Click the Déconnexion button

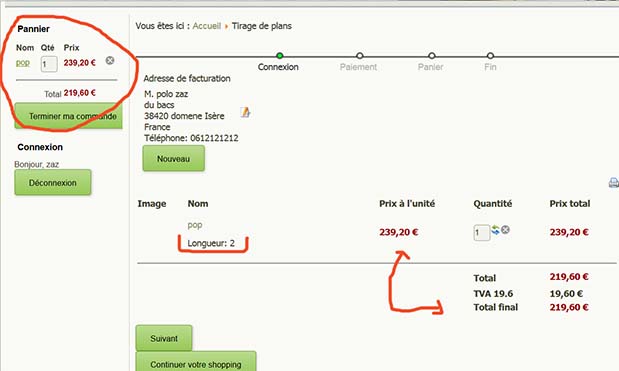[x=53, y=182]
